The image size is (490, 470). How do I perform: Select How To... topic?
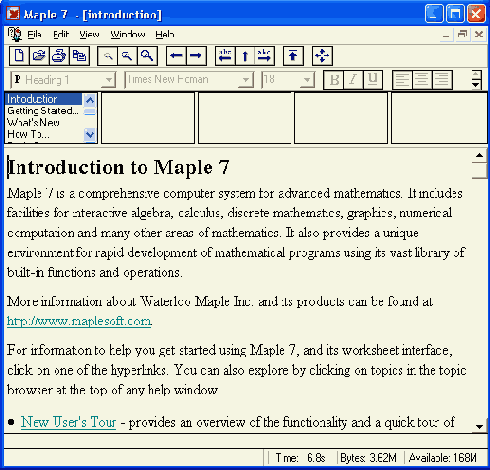[x=43, y=134]
